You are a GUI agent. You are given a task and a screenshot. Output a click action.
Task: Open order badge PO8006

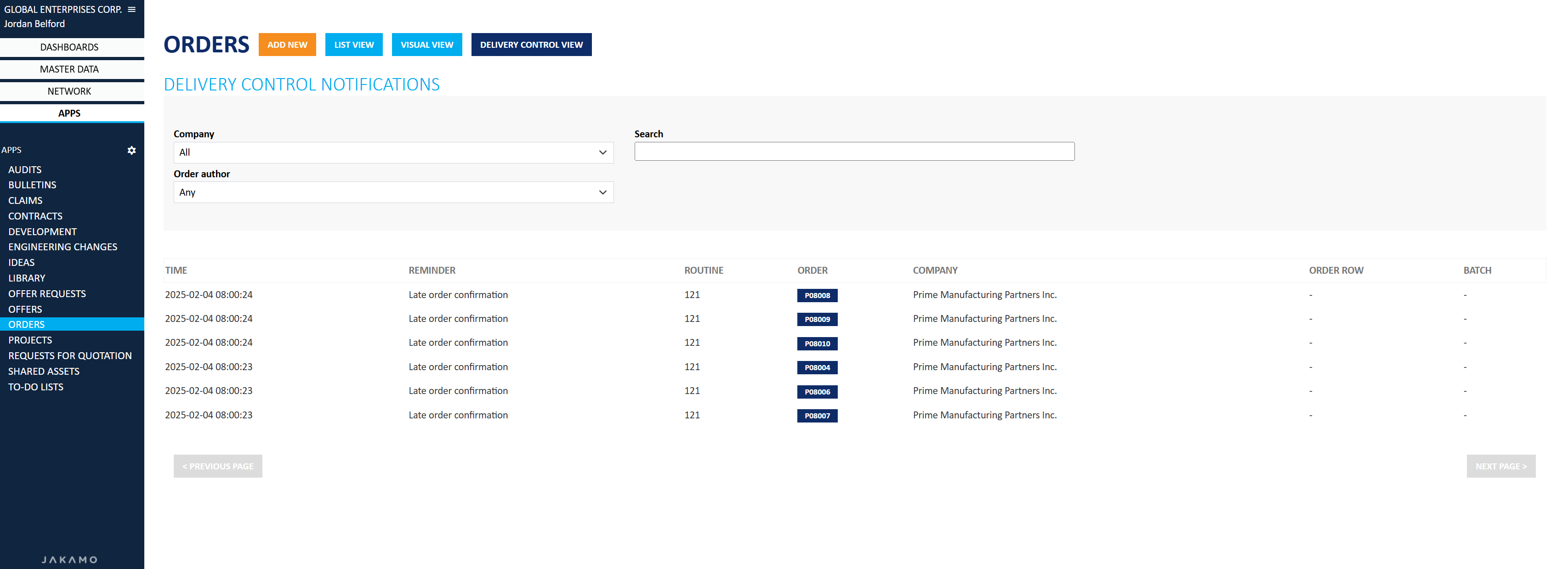coord(817,392)
